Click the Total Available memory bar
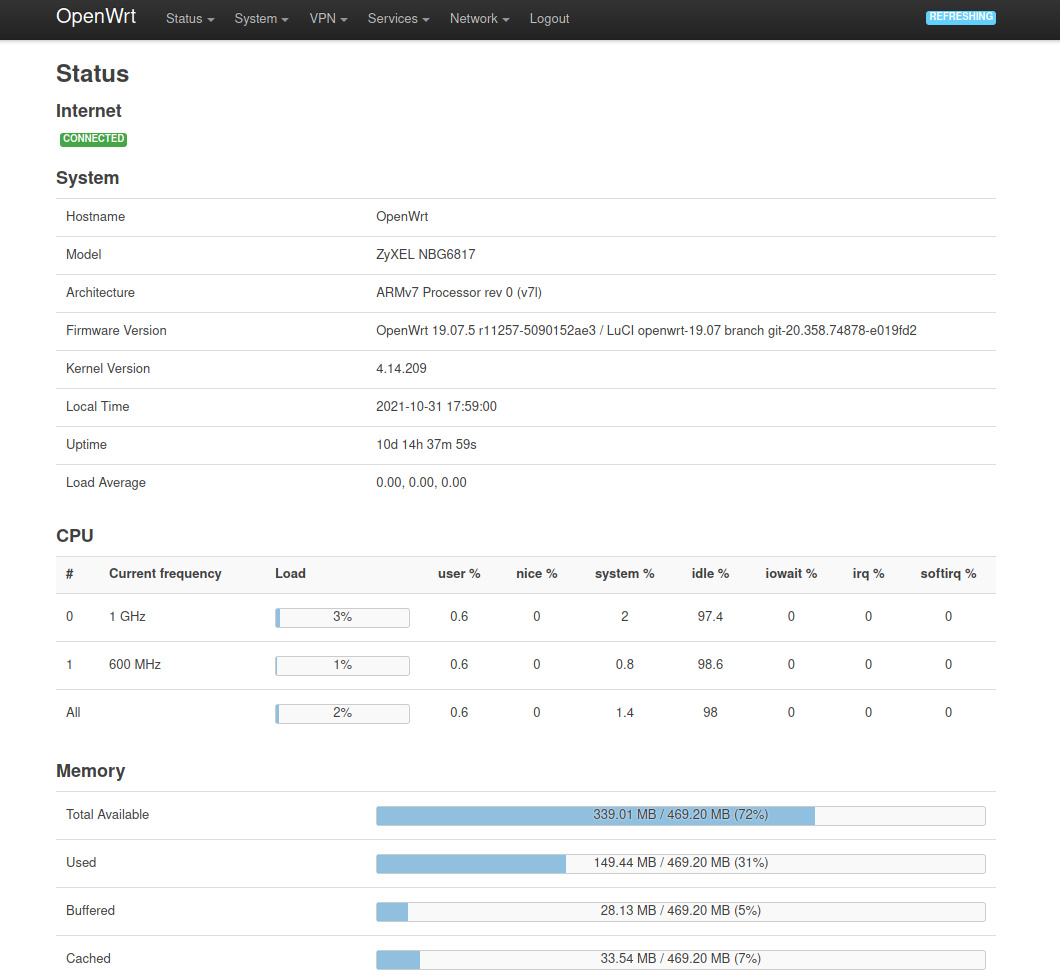This screenshot has height=978, width=1060. click(680, 815)
